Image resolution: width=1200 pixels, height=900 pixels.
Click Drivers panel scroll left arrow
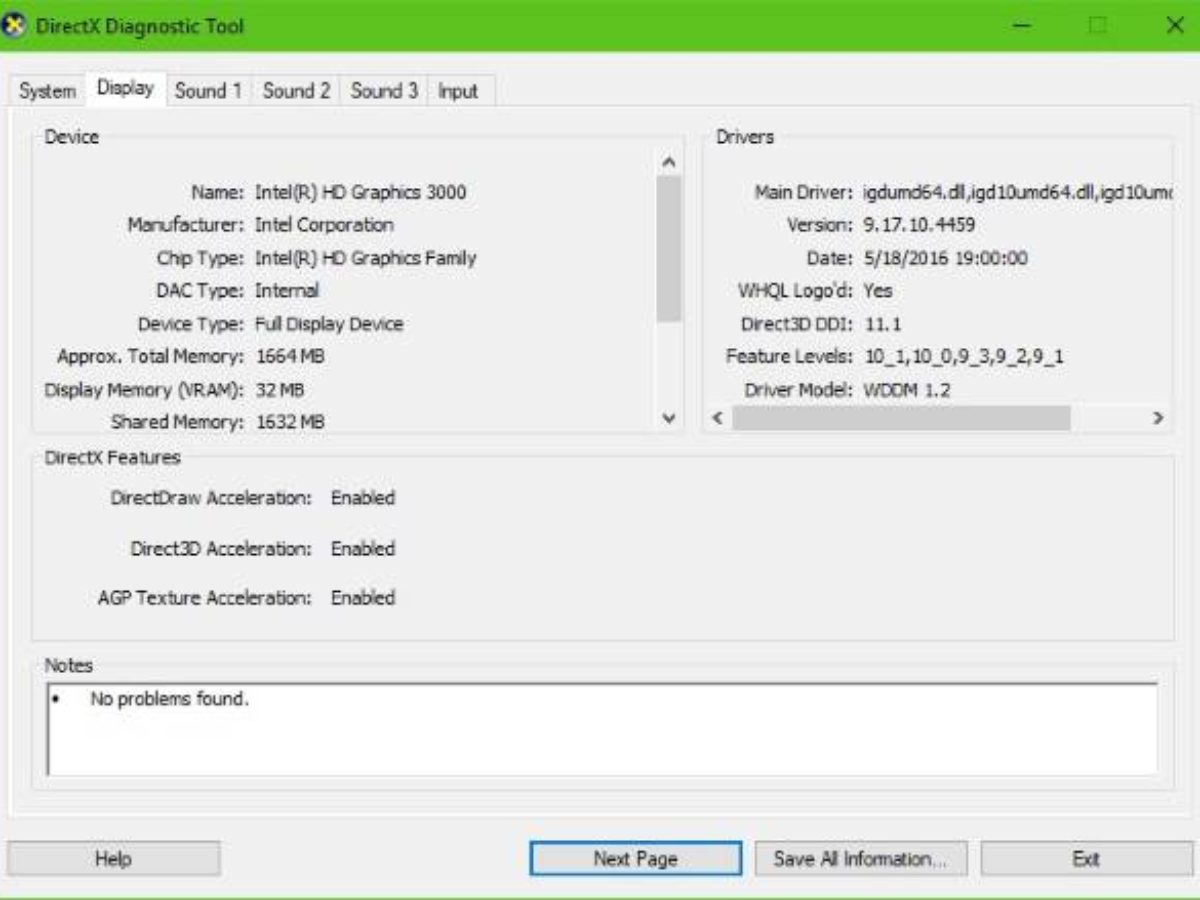point(716,418)
